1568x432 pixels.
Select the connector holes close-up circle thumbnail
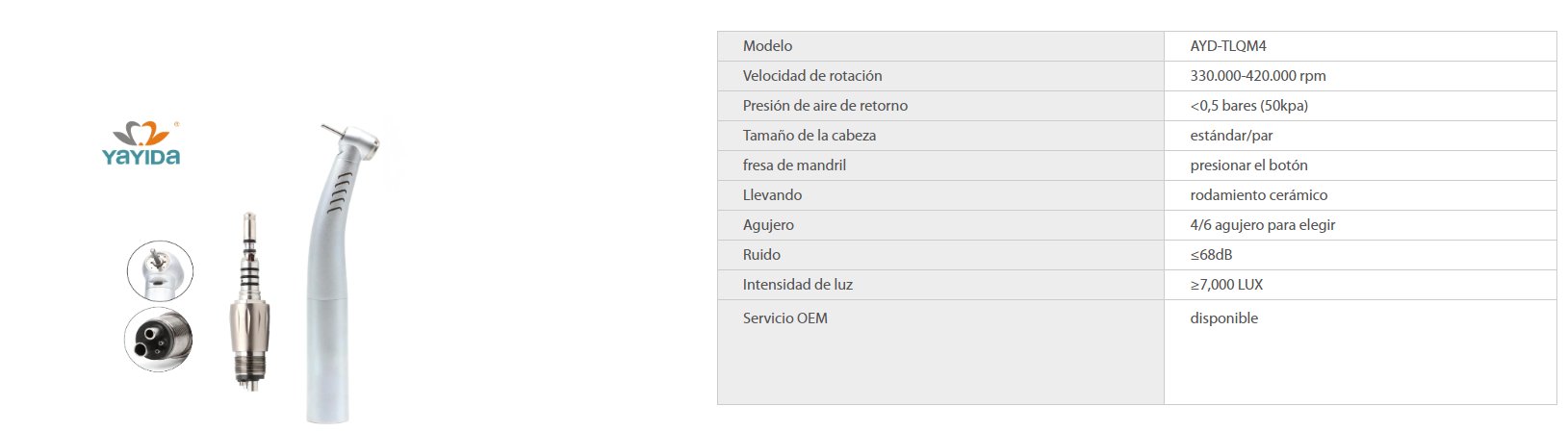coord(159,340)
